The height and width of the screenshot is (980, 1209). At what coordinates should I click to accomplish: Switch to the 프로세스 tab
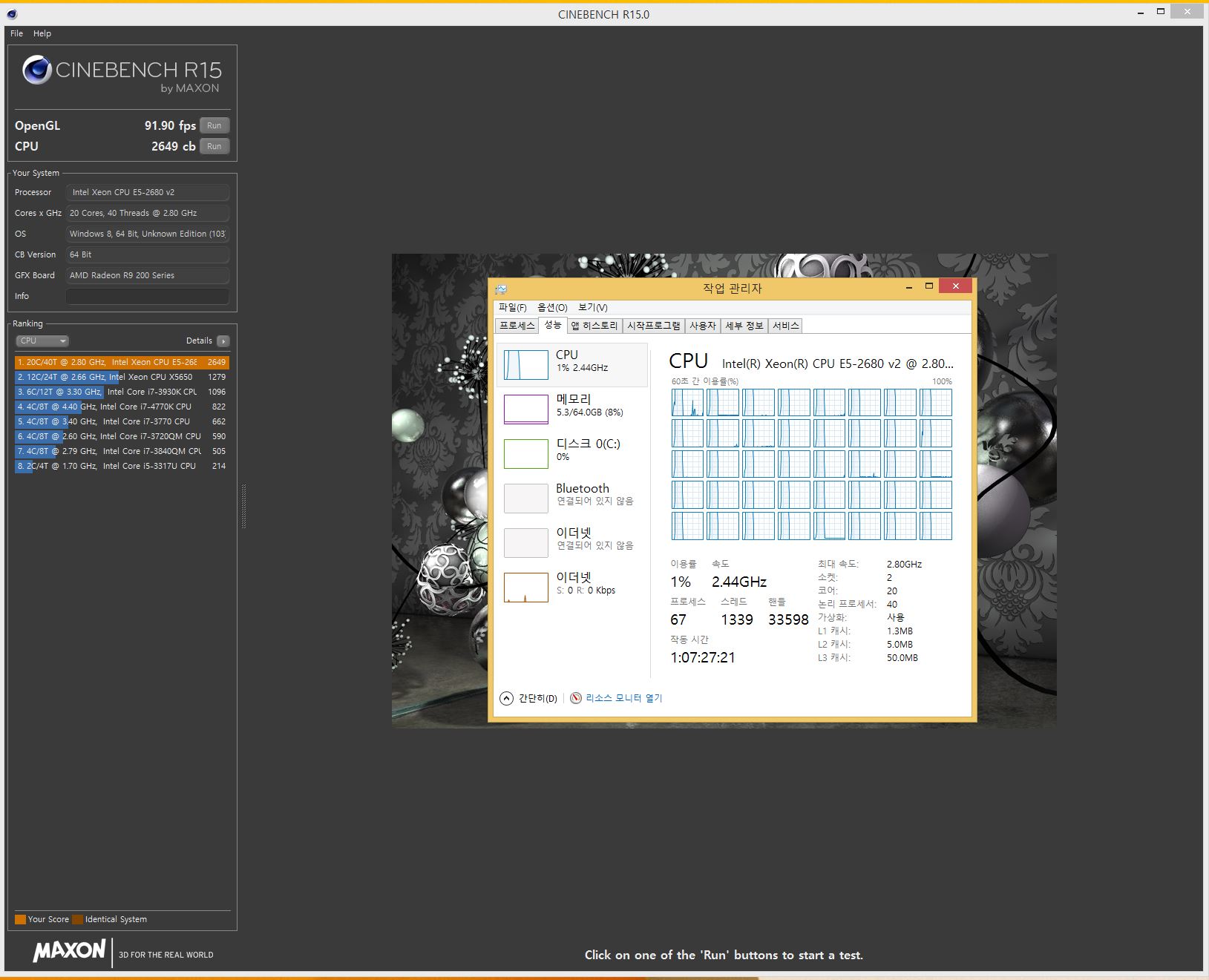(517, 326)
